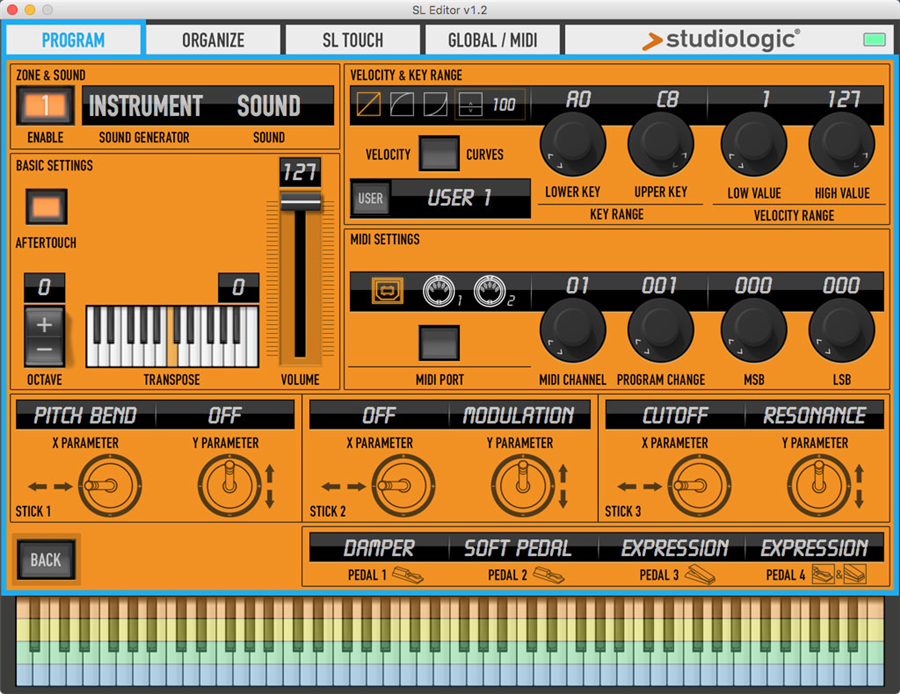Image resolution: width=900 pixels, height=694 pixels.
Task: Select MIDI DIN port 1 icon
Action: [439, 290]
